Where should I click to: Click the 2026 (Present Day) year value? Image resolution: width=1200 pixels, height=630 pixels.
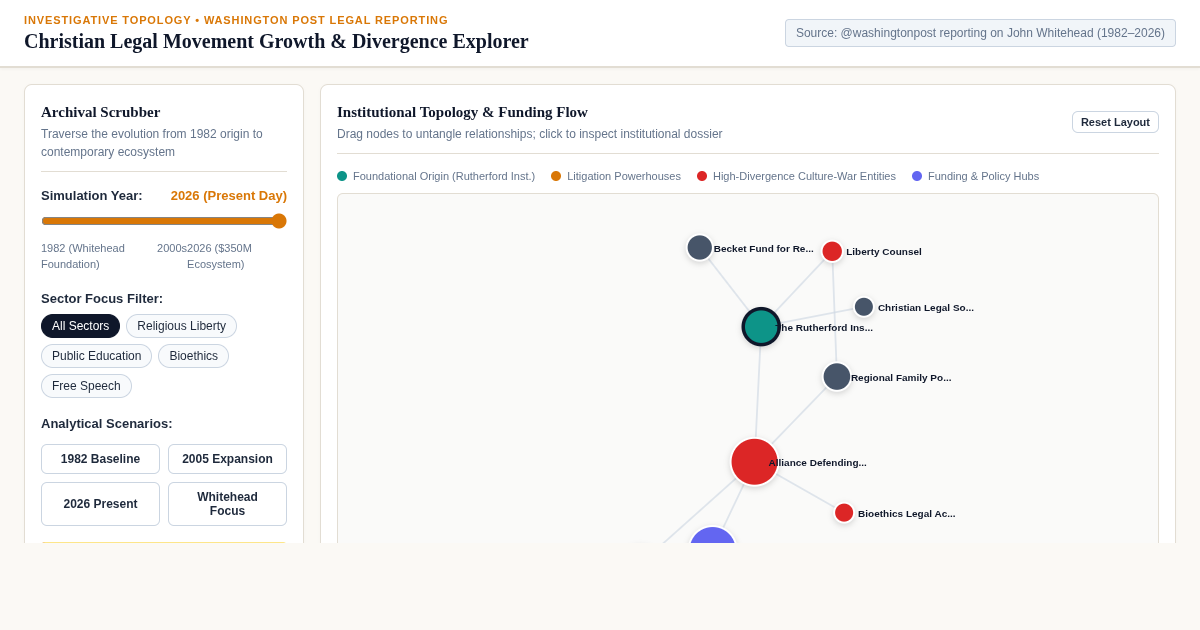pos(229,196)
